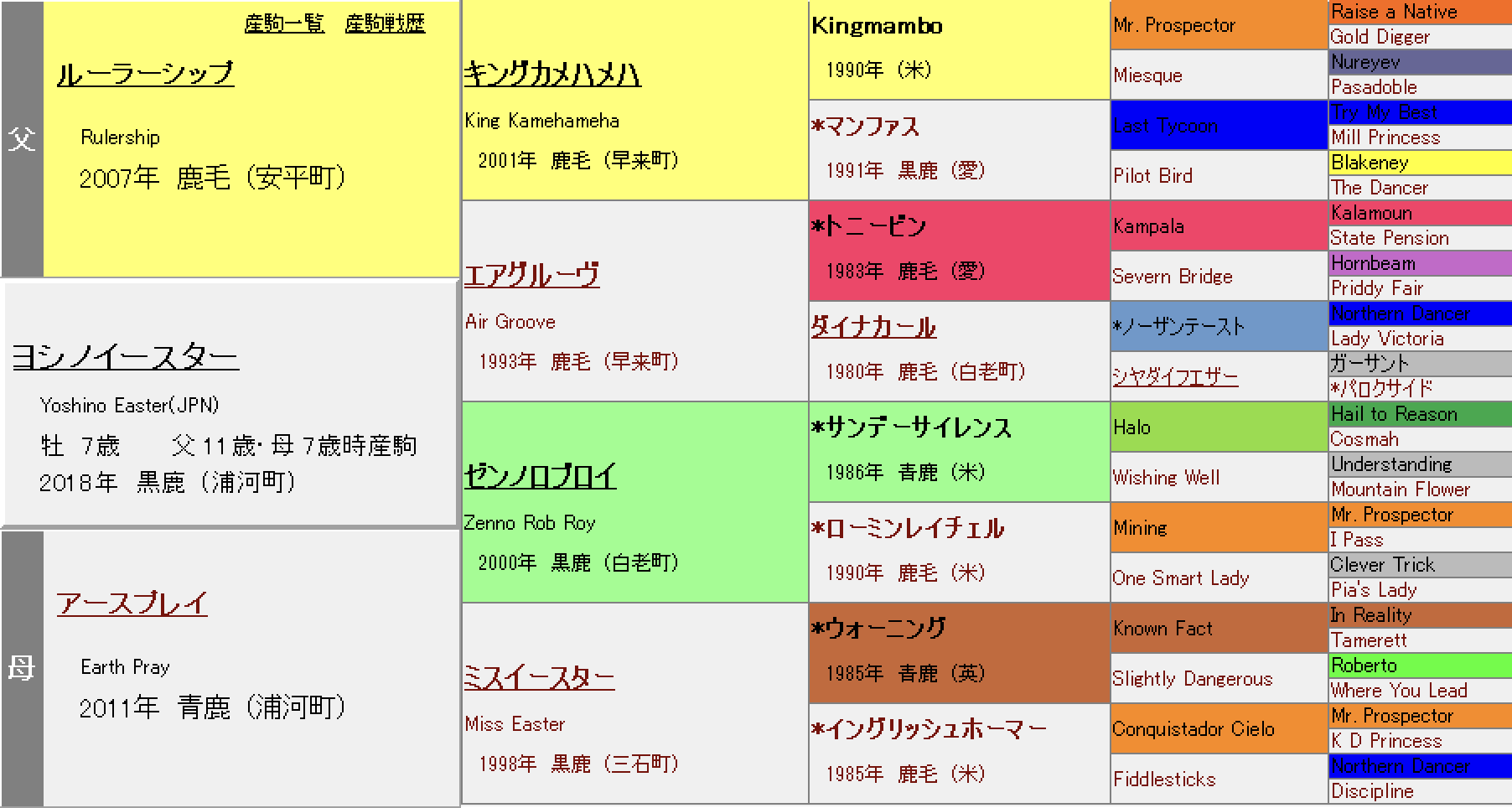Viewport: 1512px width, 808px height.
Task: Select the yellow Blakeney cell
Action: [x=1420, y=163]
